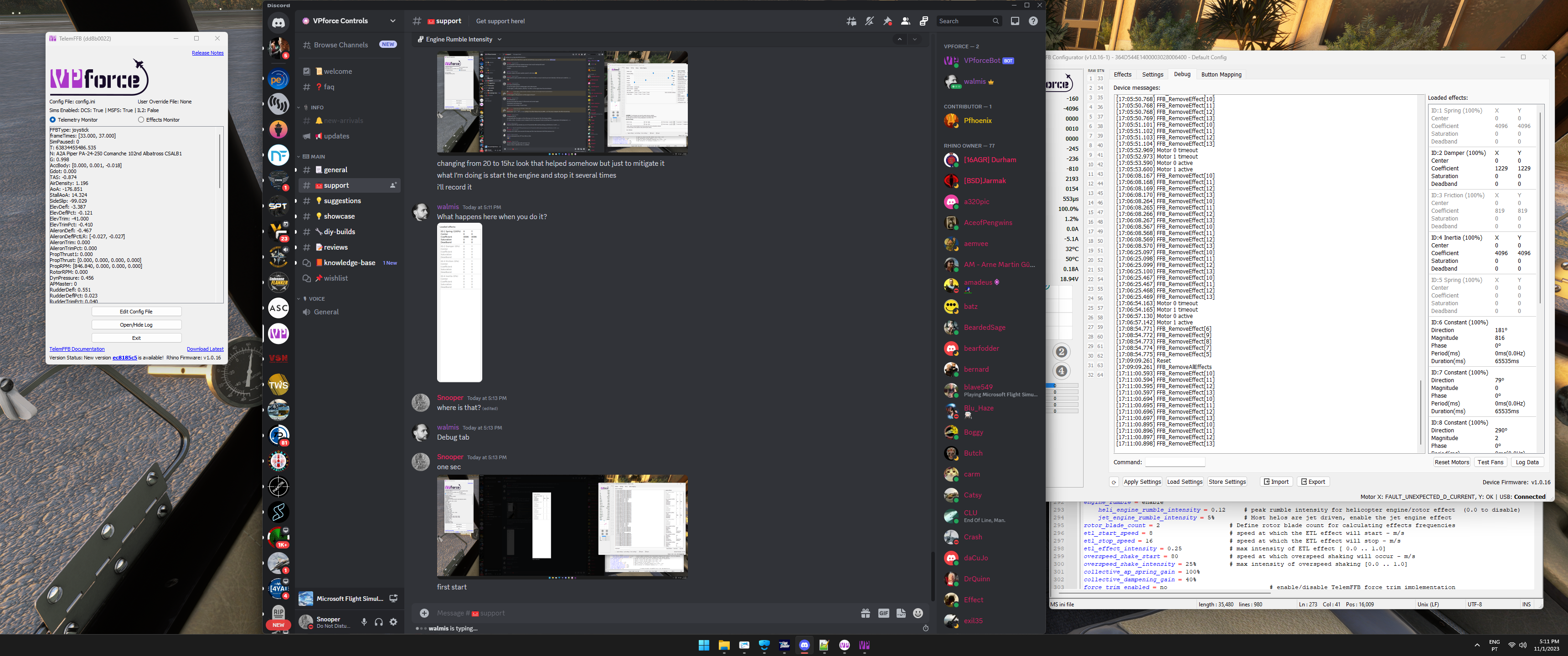Mute microphone in Discord user panel
This screenshot has width=1568, height=656.
(364, 622)
